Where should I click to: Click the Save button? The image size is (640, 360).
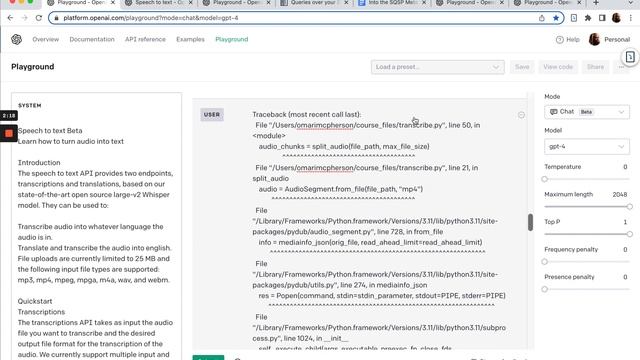coord(522,67)
